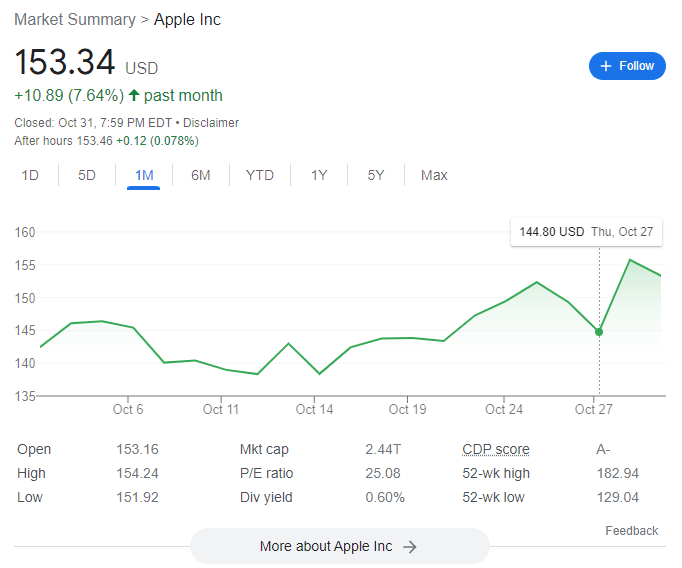Viewport: 682px width, 568px height.
Task: Click the Div yield label
Action: [266, 497]
